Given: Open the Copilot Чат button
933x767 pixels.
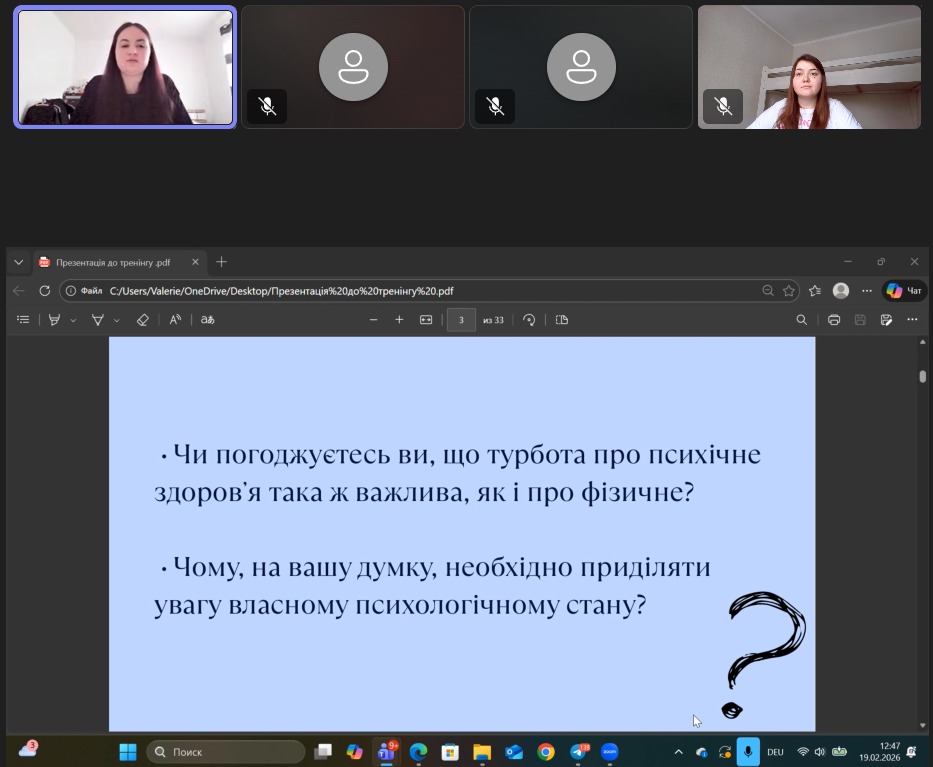Looking at the screenshot, I should click(x=904, y=291).
